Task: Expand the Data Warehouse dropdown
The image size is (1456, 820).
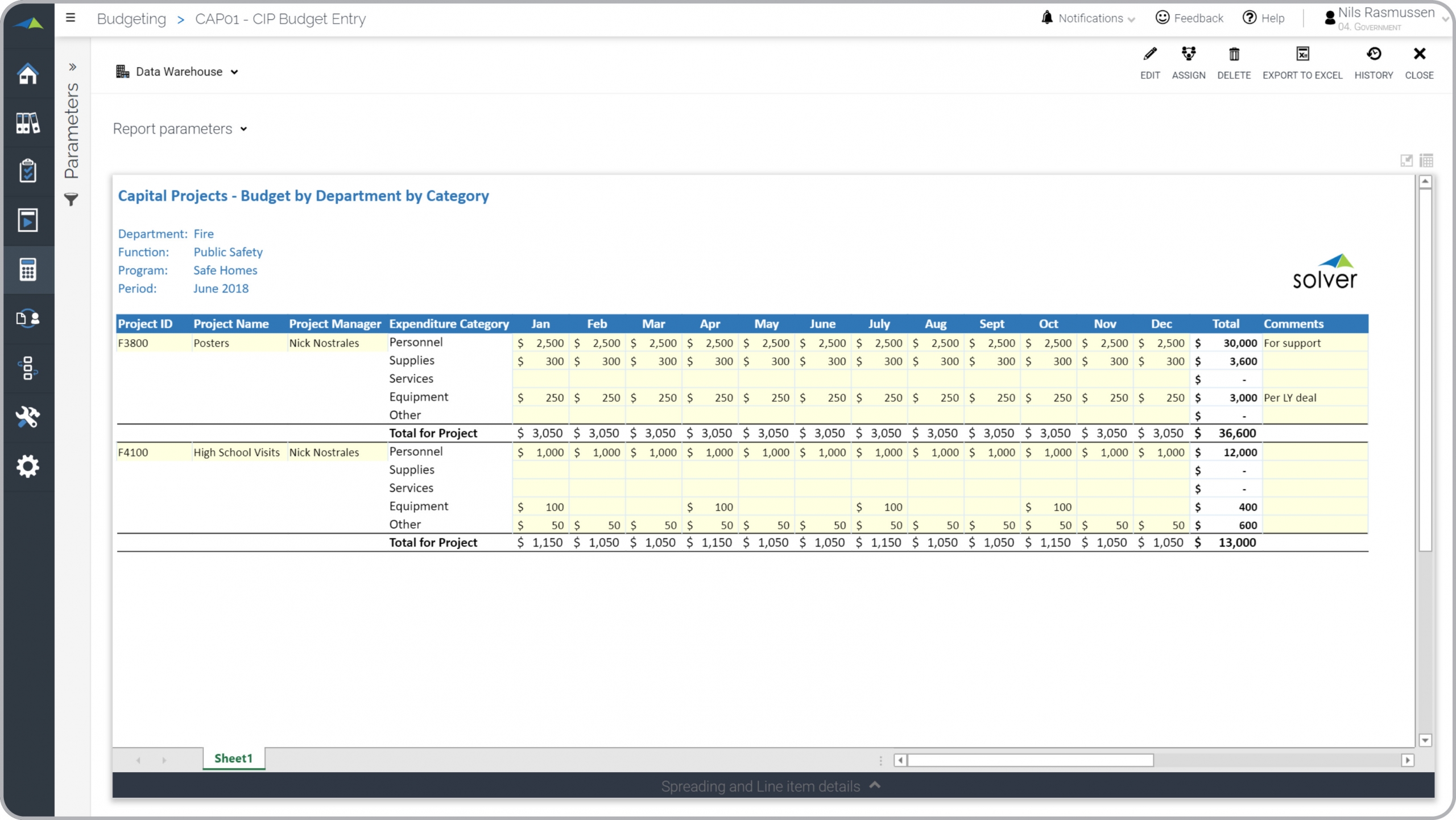Action: coord(177,72)
